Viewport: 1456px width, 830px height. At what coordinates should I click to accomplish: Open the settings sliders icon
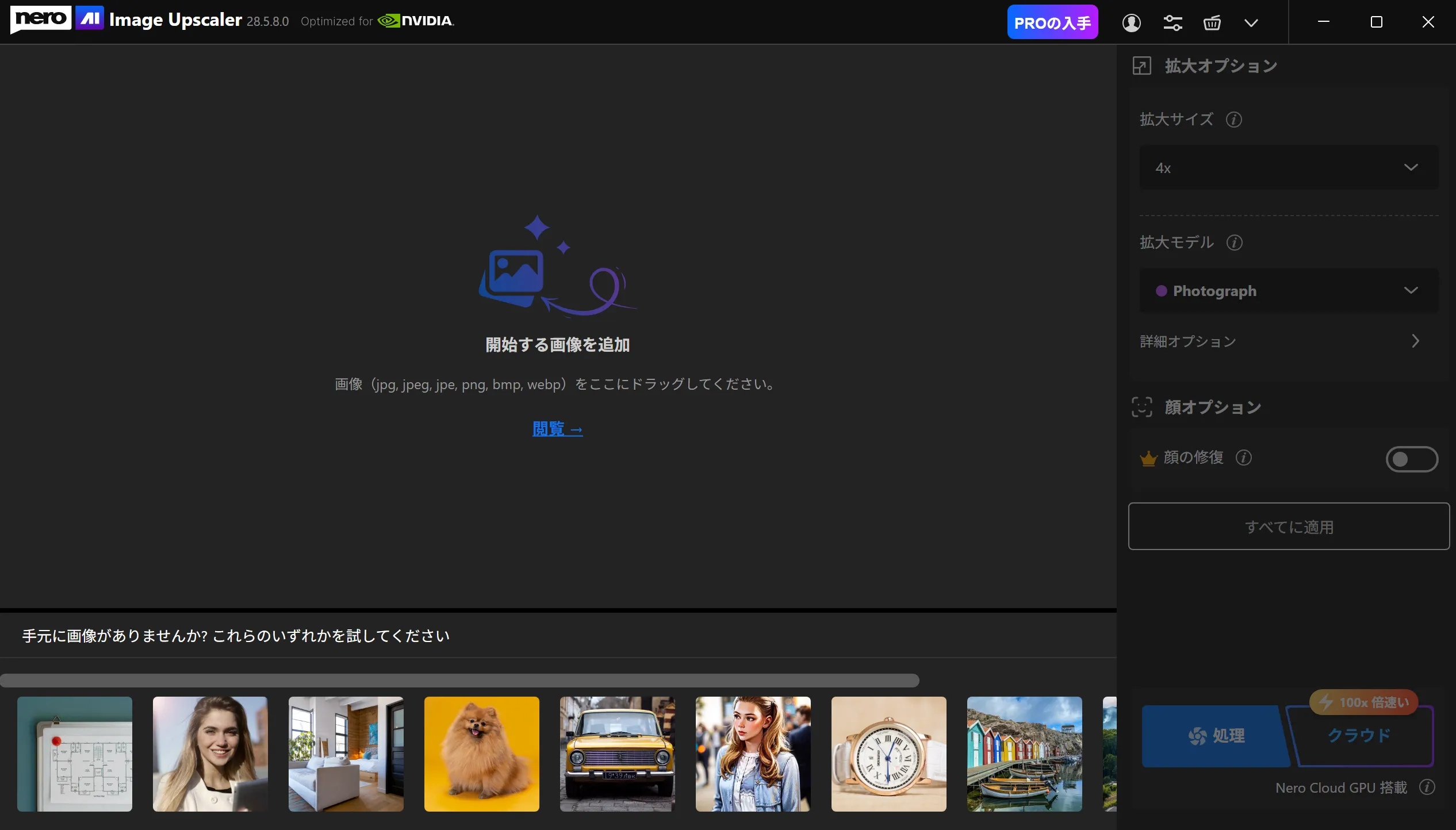coord(1173,22)
